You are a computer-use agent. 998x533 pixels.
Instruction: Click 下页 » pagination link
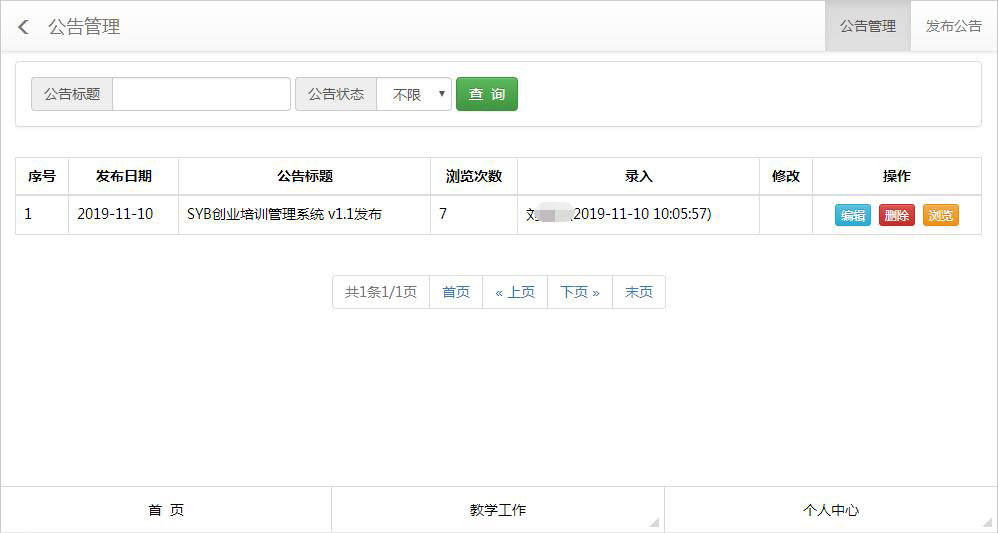click(580, 292)
